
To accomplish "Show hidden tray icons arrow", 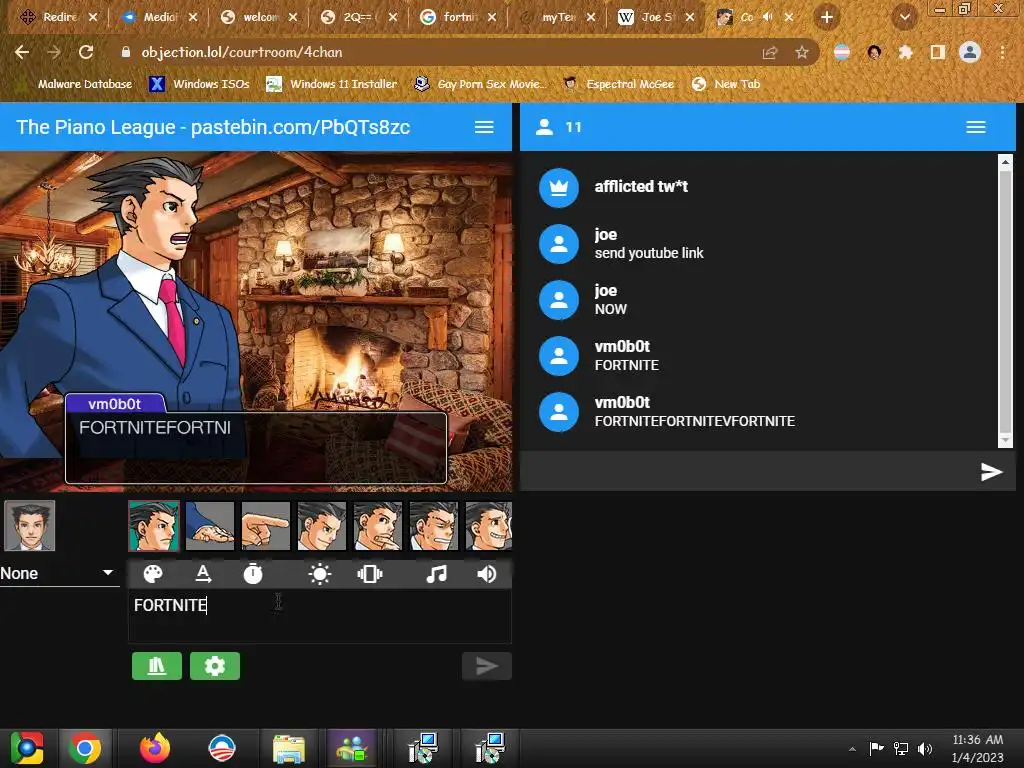I will coord(852,749).
